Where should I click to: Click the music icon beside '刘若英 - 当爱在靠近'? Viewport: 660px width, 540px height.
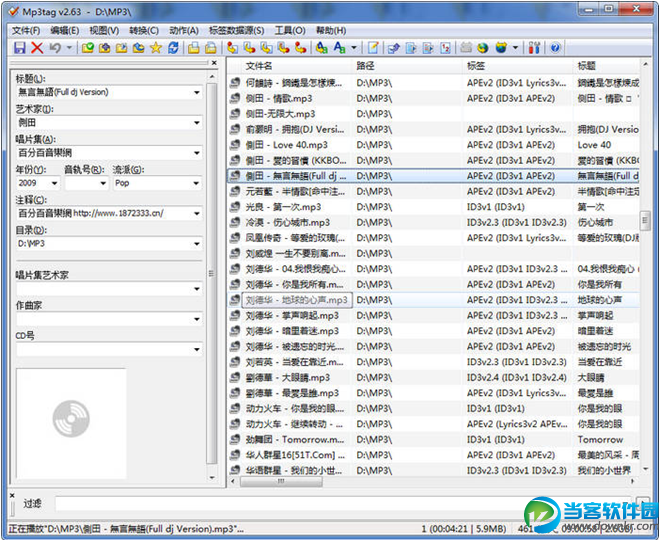pyautogui.click(x=235, y=362)
